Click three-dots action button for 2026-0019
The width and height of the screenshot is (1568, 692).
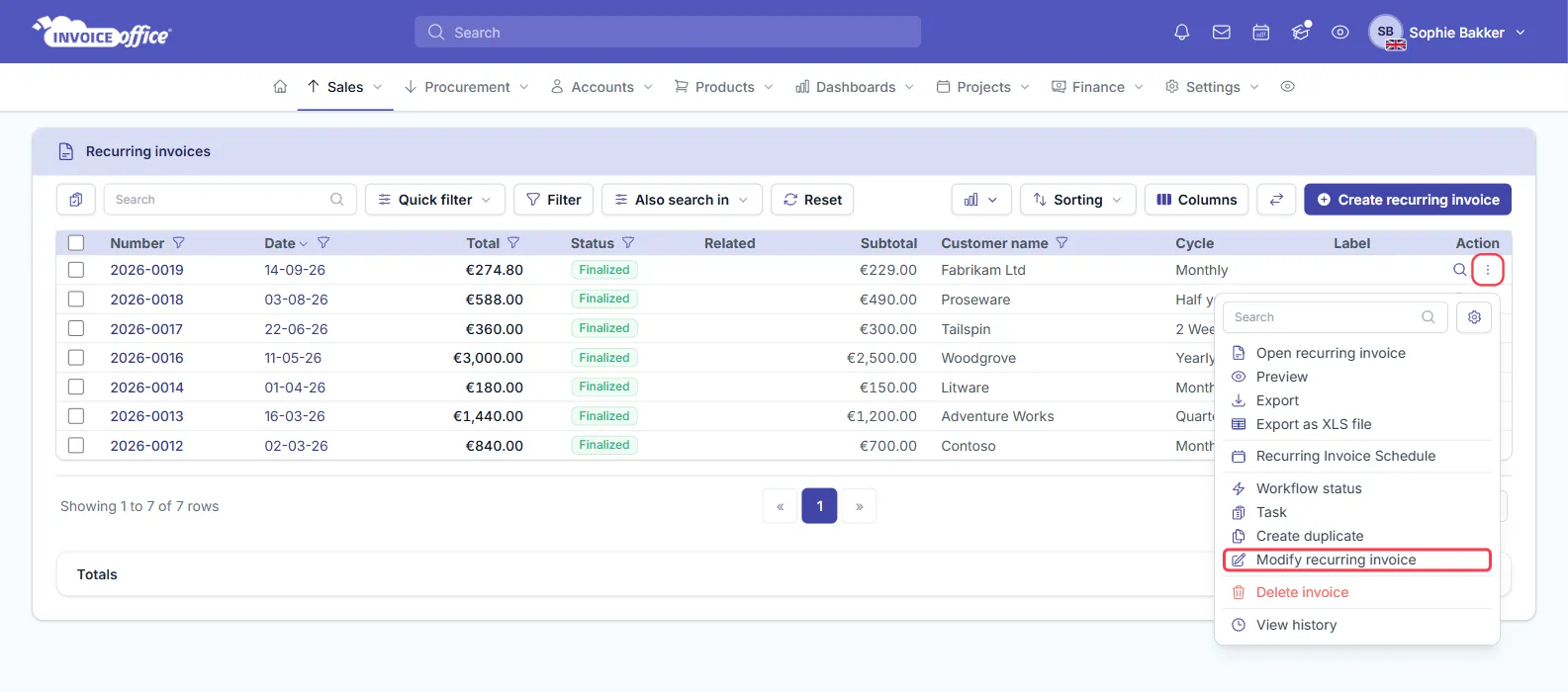click(1488, 270)
